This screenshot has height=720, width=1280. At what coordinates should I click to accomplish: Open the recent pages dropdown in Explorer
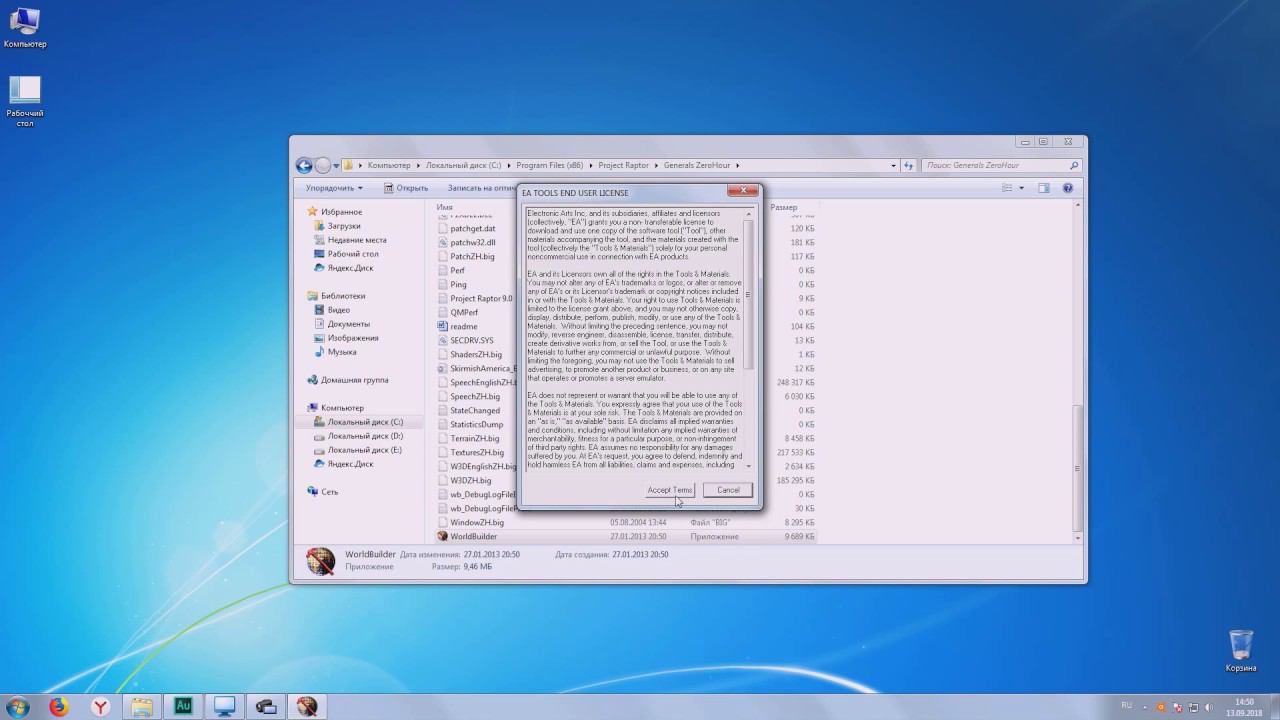(336, 165)
